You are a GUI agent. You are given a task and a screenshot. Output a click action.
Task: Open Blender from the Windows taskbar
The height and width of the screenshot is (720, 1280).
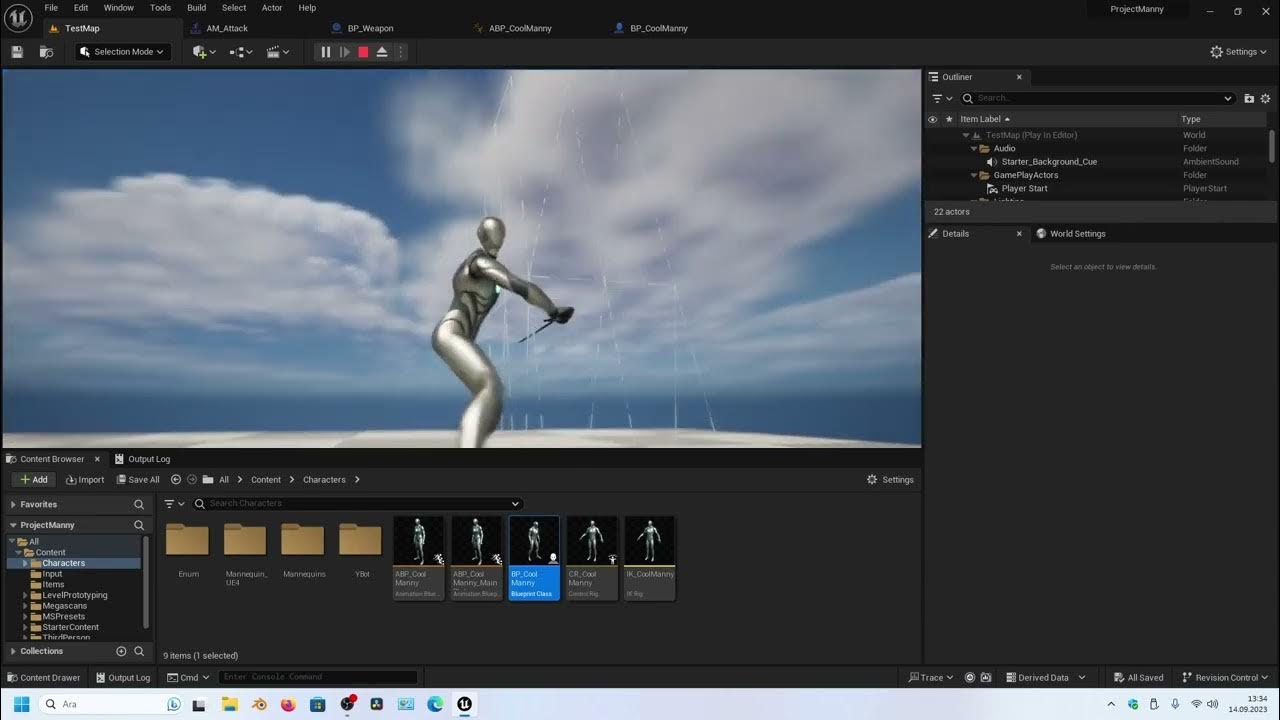pos(259,704)
